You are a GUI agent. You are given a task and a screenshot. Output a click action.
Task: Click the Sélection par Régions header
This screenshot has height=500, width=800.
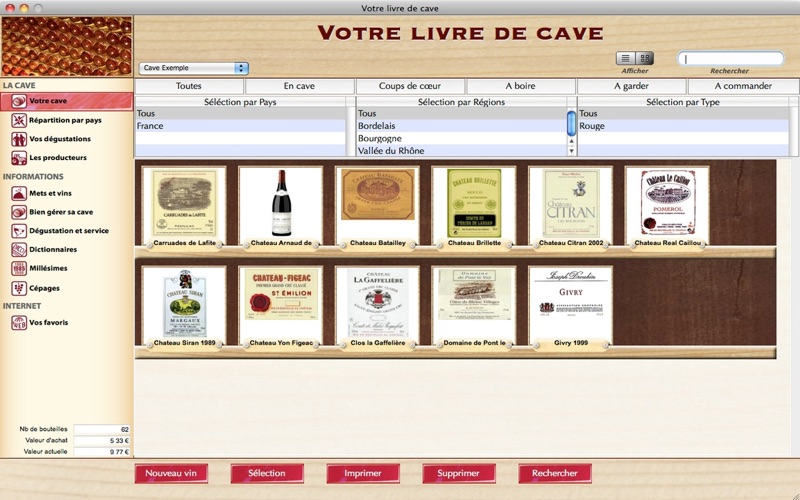(x=461, y=102)
